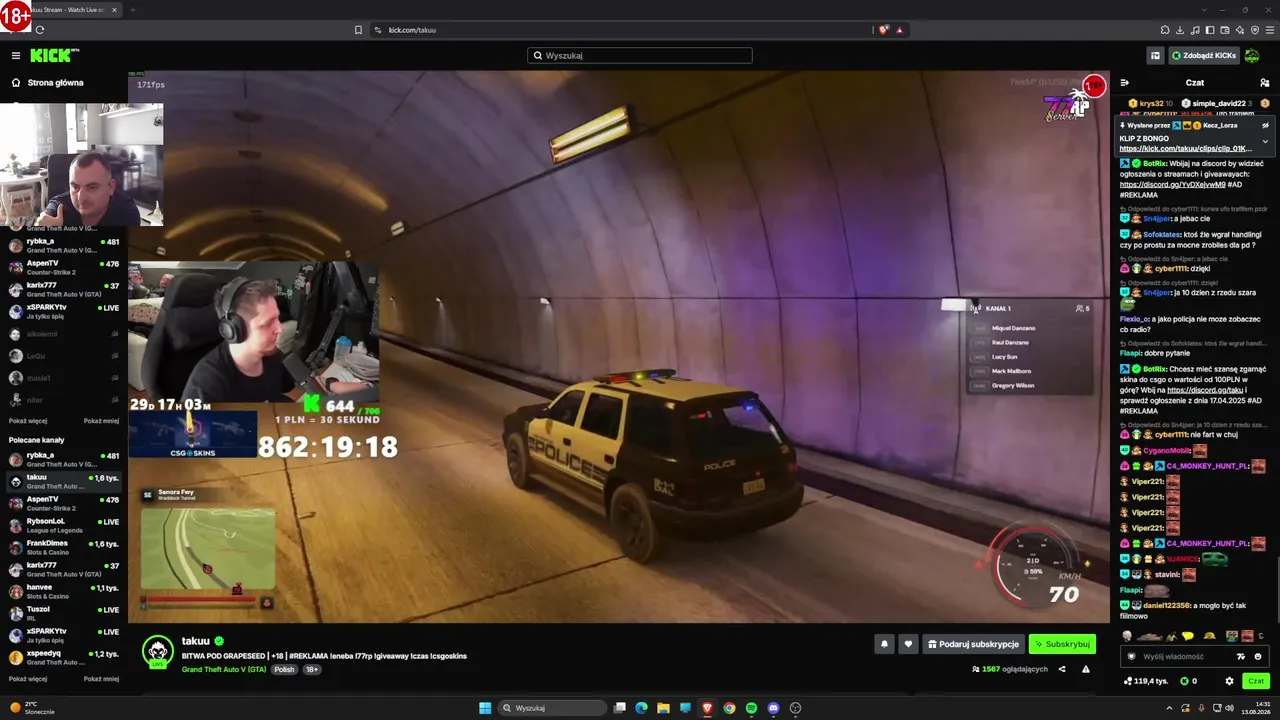This screenshot has width=1280, height=720.
Task: Share the stream using the share icon
Action: click(1062, 669)
